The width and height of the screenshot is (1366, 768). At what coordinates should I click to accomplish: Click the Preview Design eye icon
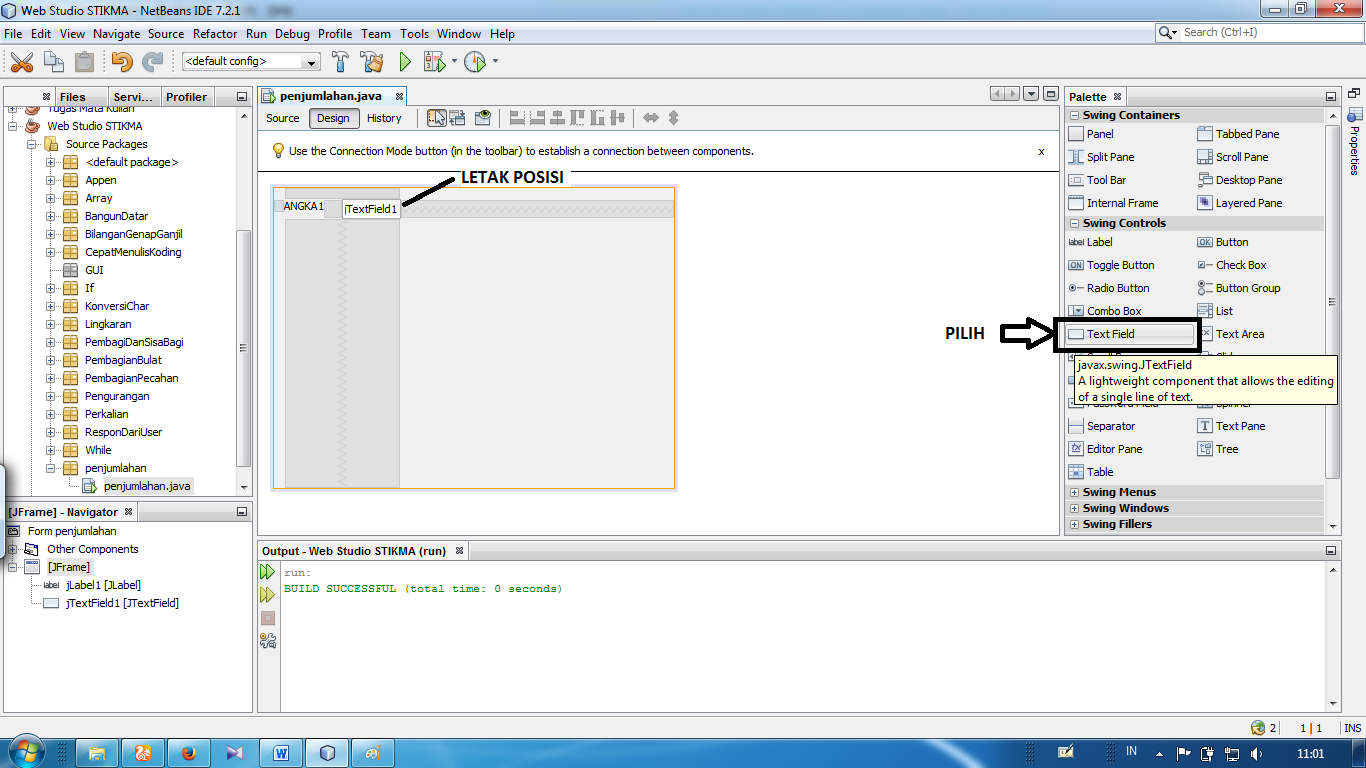483,118
